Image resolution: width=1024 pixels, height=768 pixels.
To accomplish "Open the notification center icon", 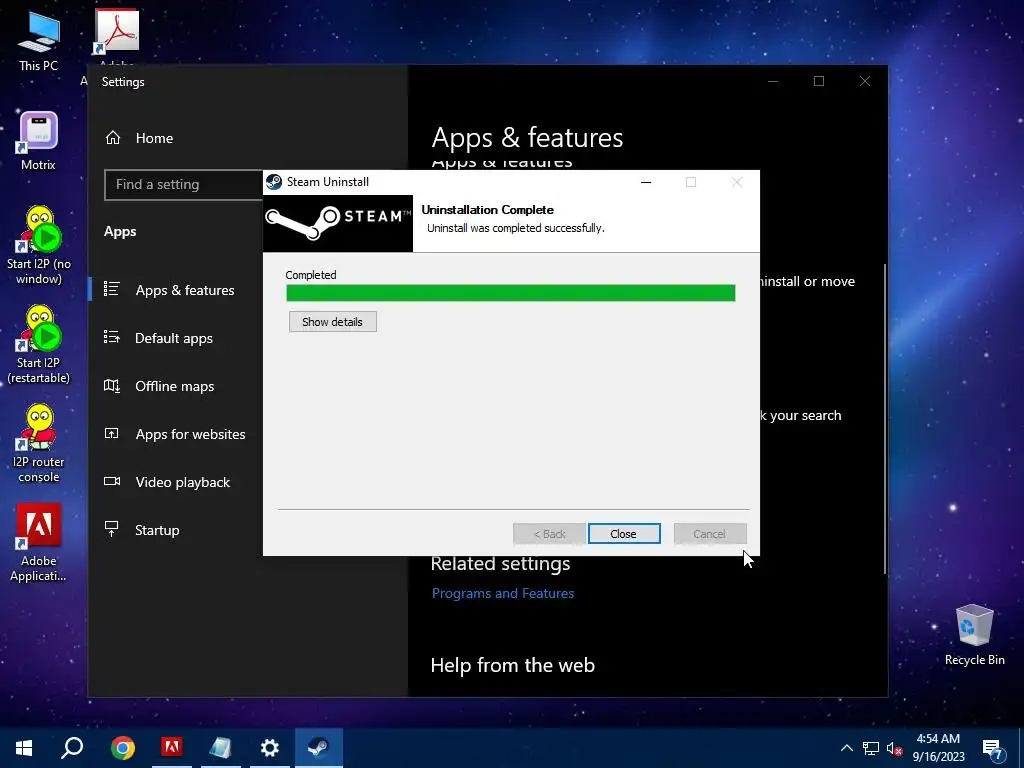I will (x=993, y=749).
